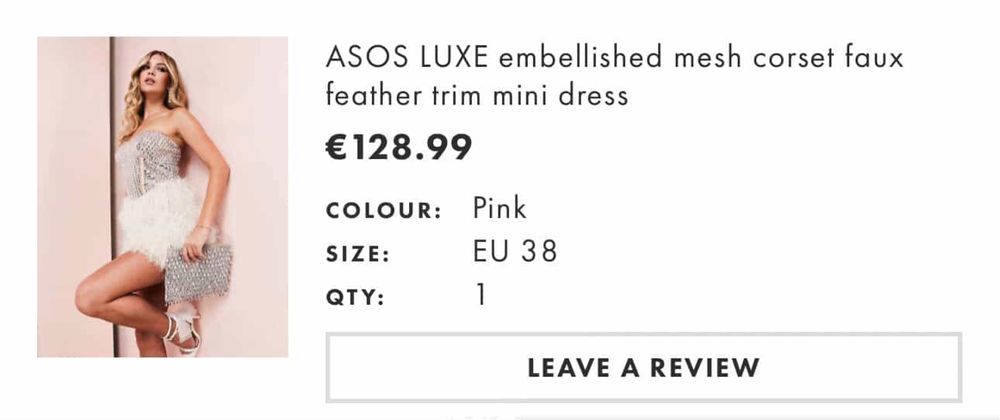Open the pink dress product thumbnail
This screenshot has height=420, width=1000.
coord(163,197)
